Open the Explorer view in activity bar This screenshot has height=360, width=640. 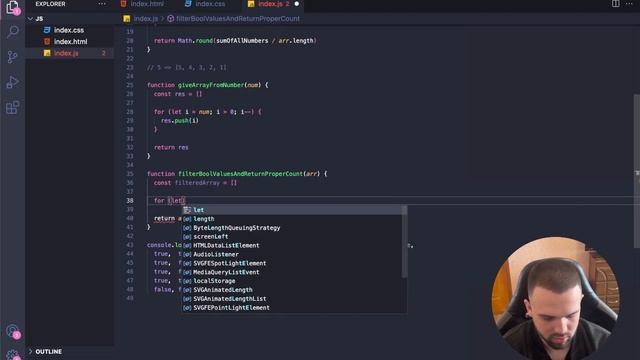pyautogui.click(x=12, y=7)
